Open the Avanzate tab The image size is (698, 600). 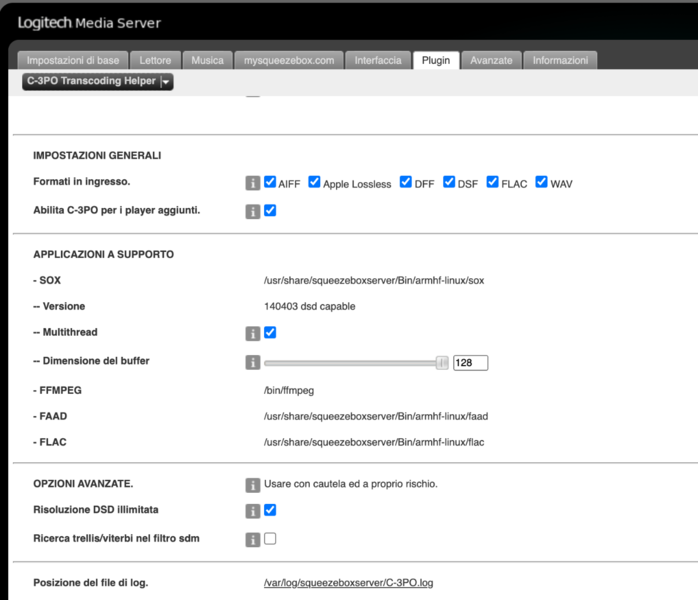pos(491,60)
